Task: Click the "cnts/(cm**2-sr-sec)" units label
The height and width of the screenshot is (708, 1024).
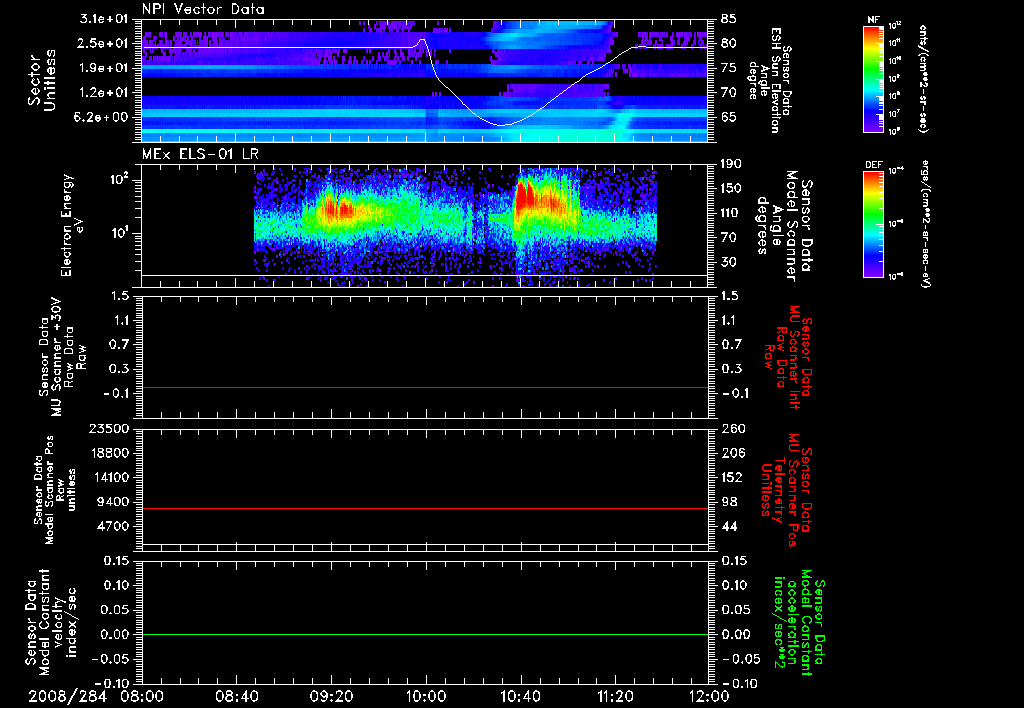Action: tap(923, 78)
